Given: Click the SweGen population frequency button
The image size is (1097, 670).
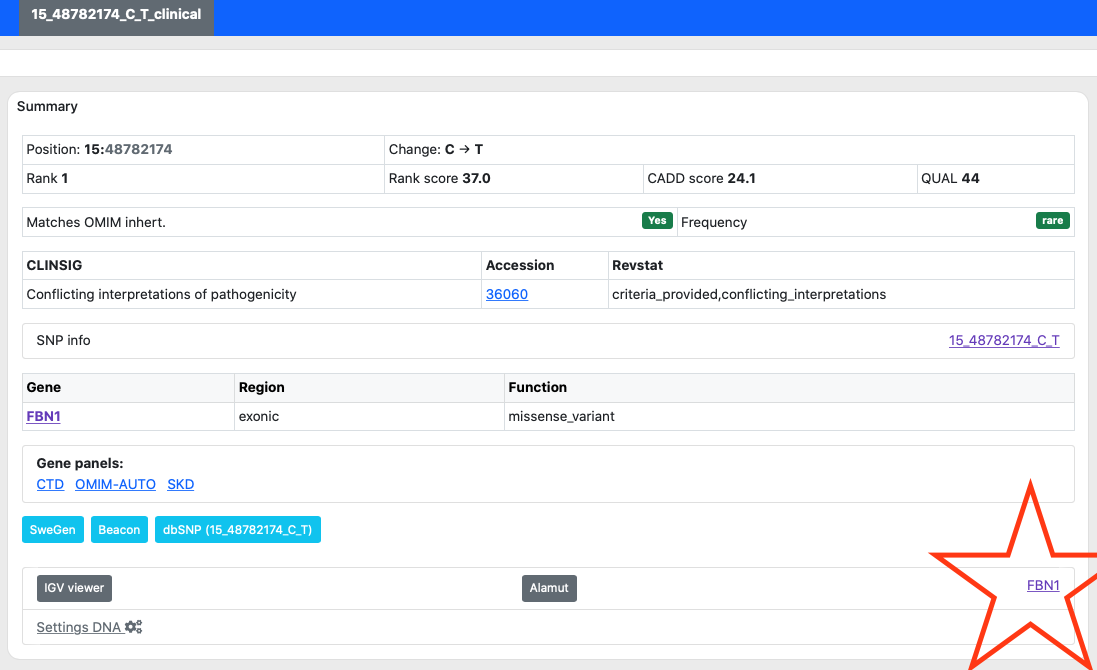Looking at the screenshot, I should coord(52,529).
